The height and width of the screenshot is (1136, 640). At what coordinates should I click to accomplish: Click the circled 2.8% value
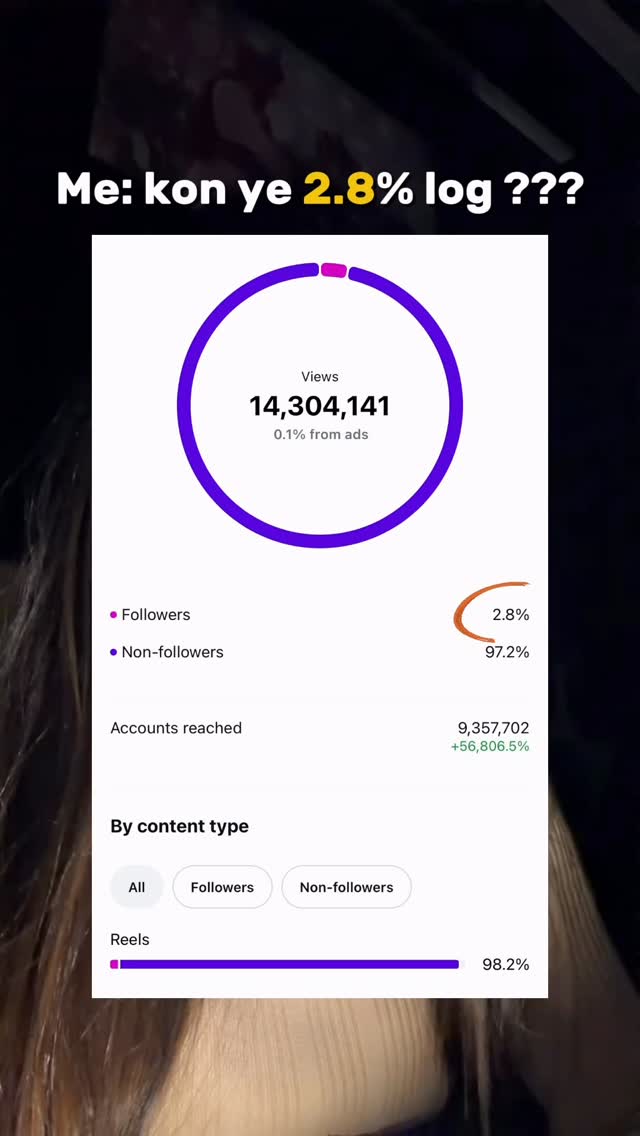pos(510,615)
